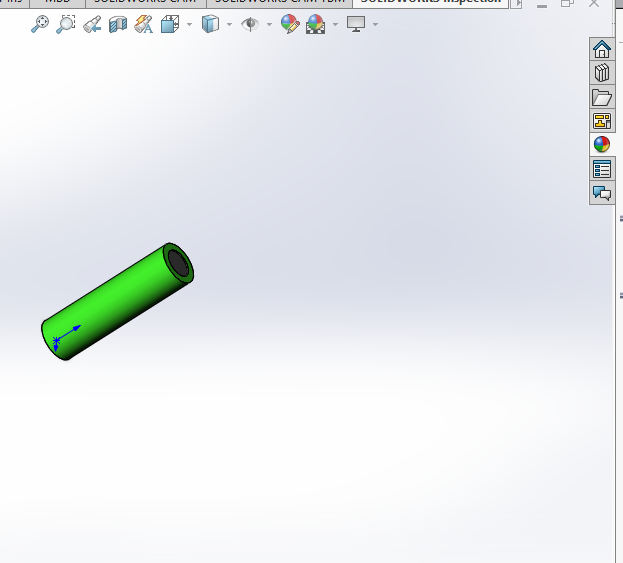The width and height of the screenshot is (623, 563).
Task: Return to the Previous View
Action: click(x=92, y=24)
